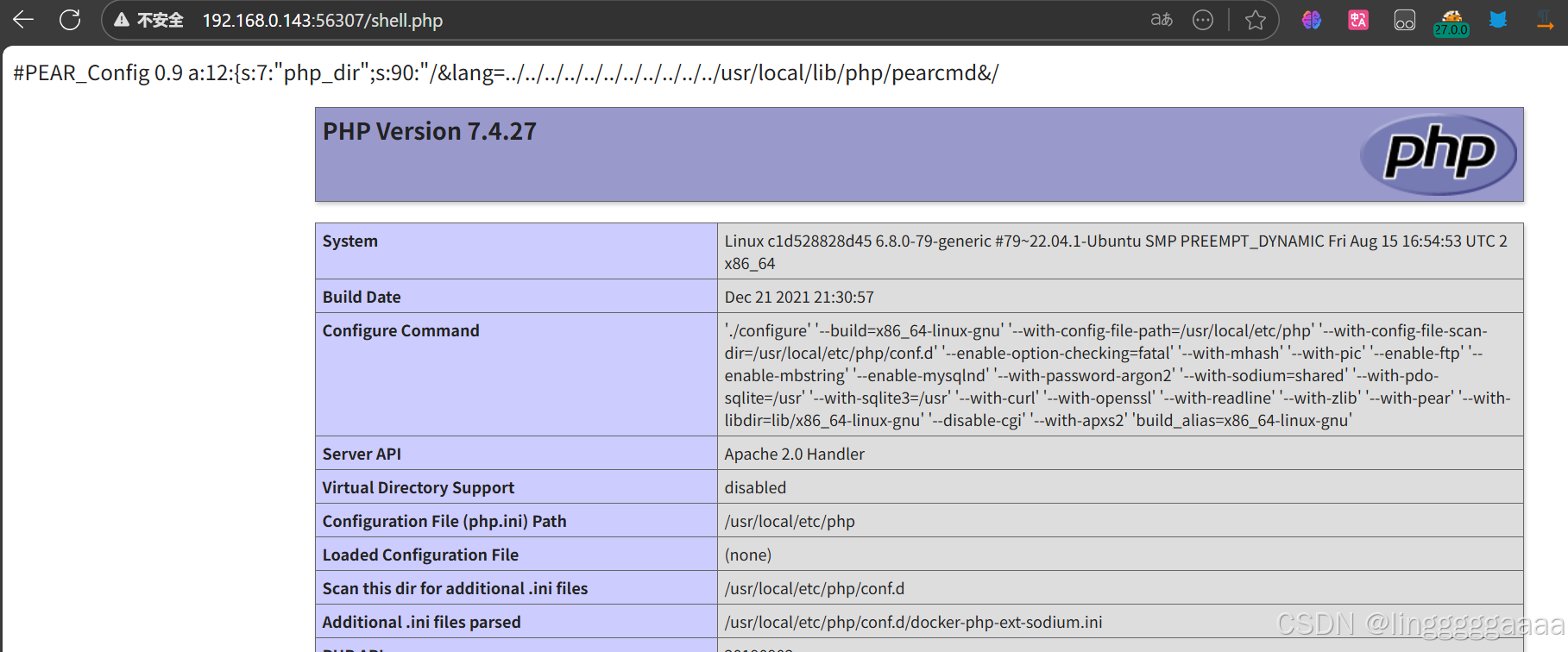
Task: Click the './configure' command value text
Action: tap(1118, 375)
